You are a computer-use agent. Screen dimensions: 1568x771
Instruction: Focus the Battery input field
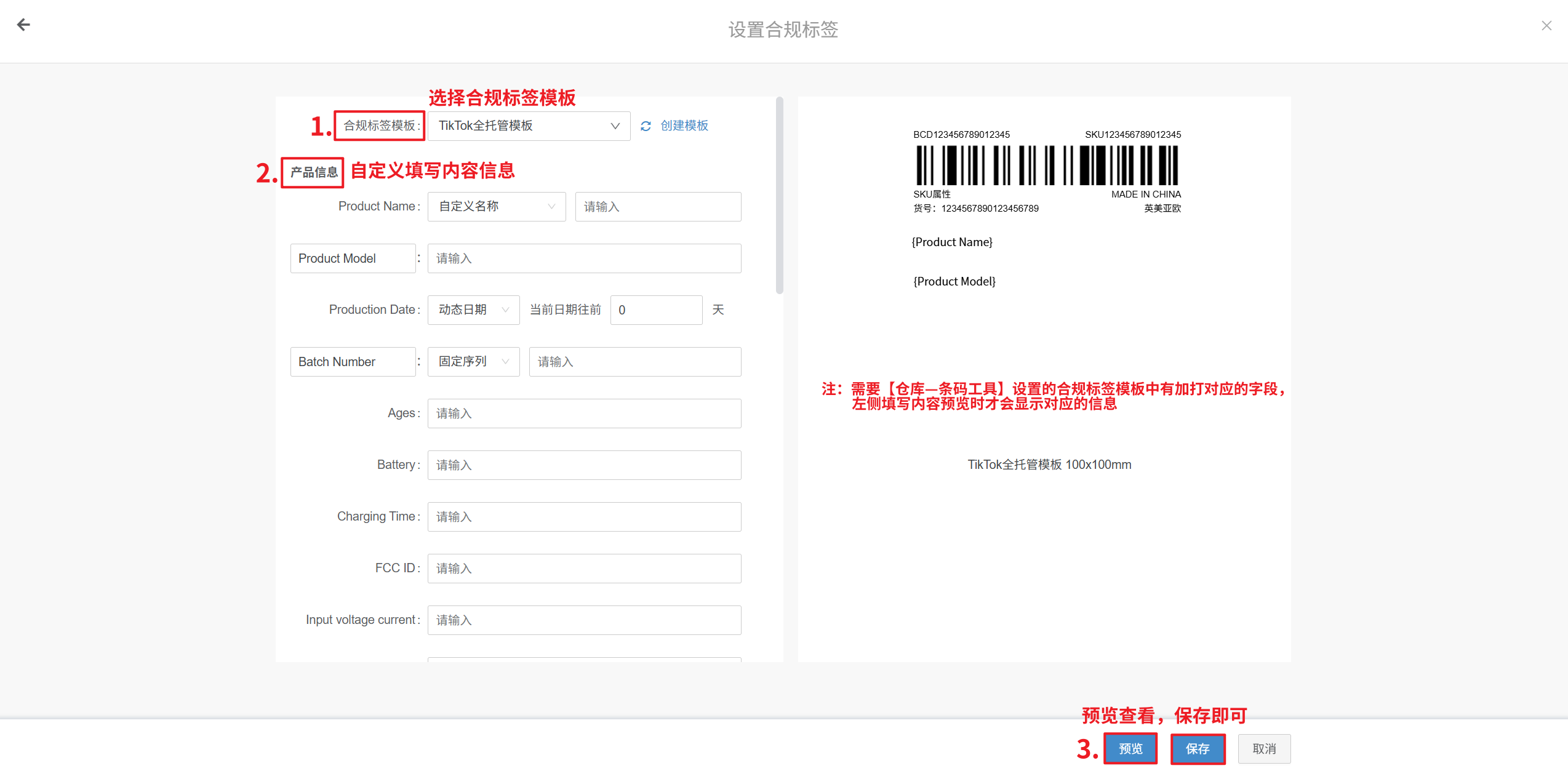(x=583, y=465)
